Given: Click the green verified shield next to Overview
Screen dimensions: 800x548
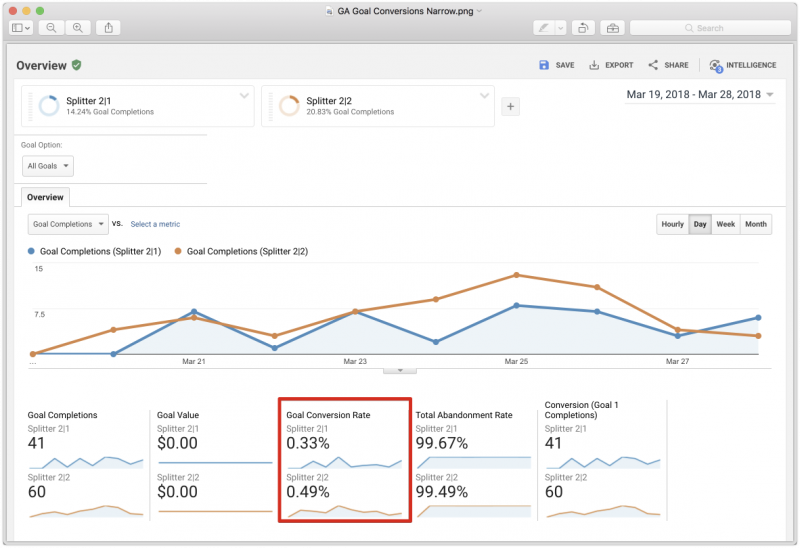Looking at the screenshot, I should click(77, 65).
